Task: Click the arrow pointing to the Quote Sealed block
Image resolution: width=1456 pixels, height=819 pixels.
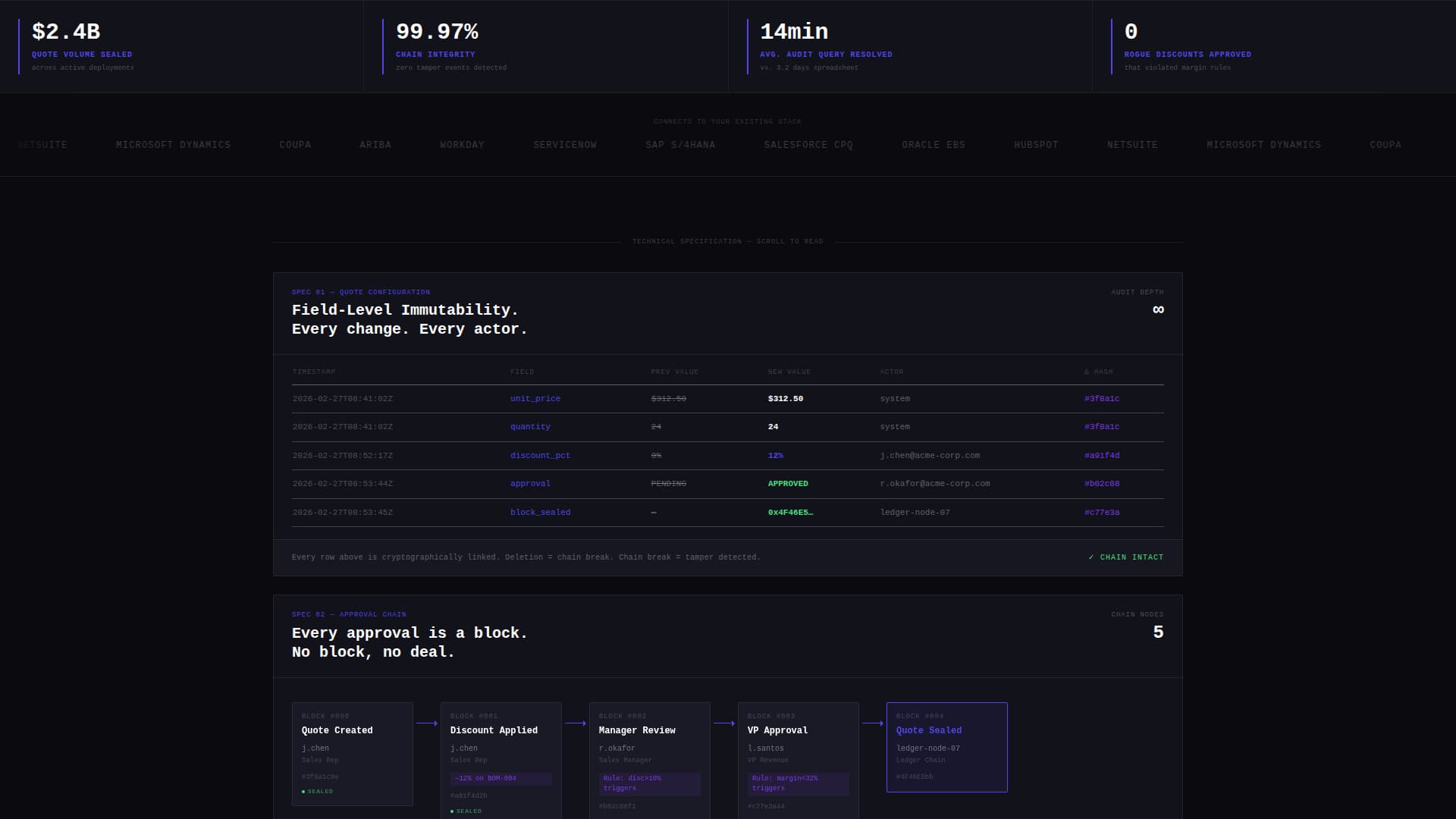Action: [873, 723]
